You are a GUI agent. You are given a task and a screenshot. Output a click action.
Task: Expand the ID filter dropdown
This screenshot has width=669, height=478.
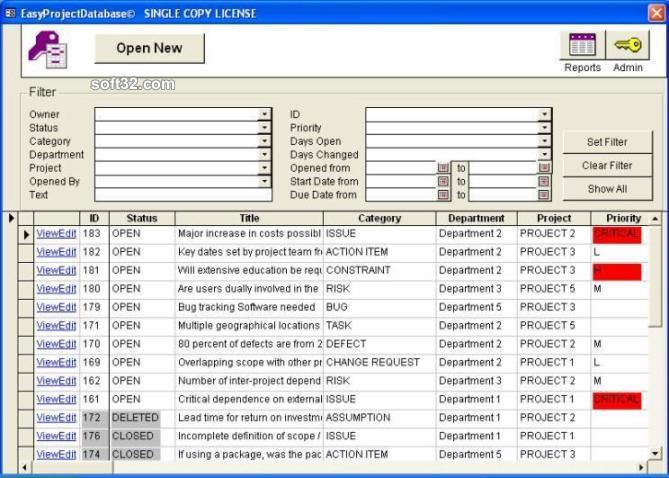pyautogui.click(x=544, y=114)
